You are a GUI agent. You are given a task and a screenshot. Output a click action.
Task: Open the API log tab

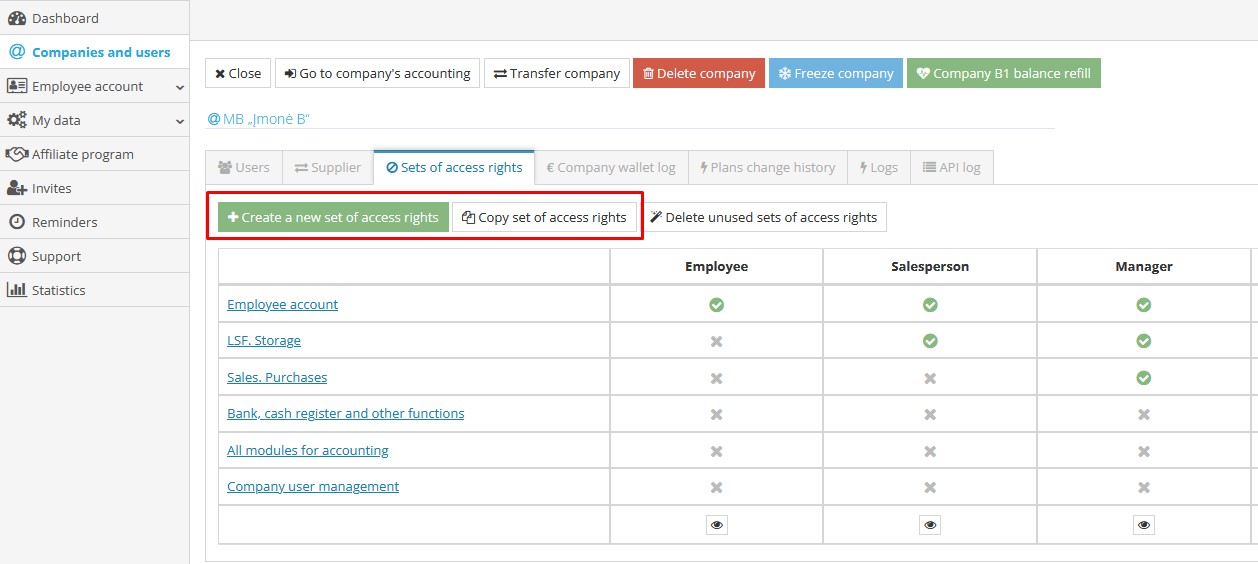coord(951,167)
